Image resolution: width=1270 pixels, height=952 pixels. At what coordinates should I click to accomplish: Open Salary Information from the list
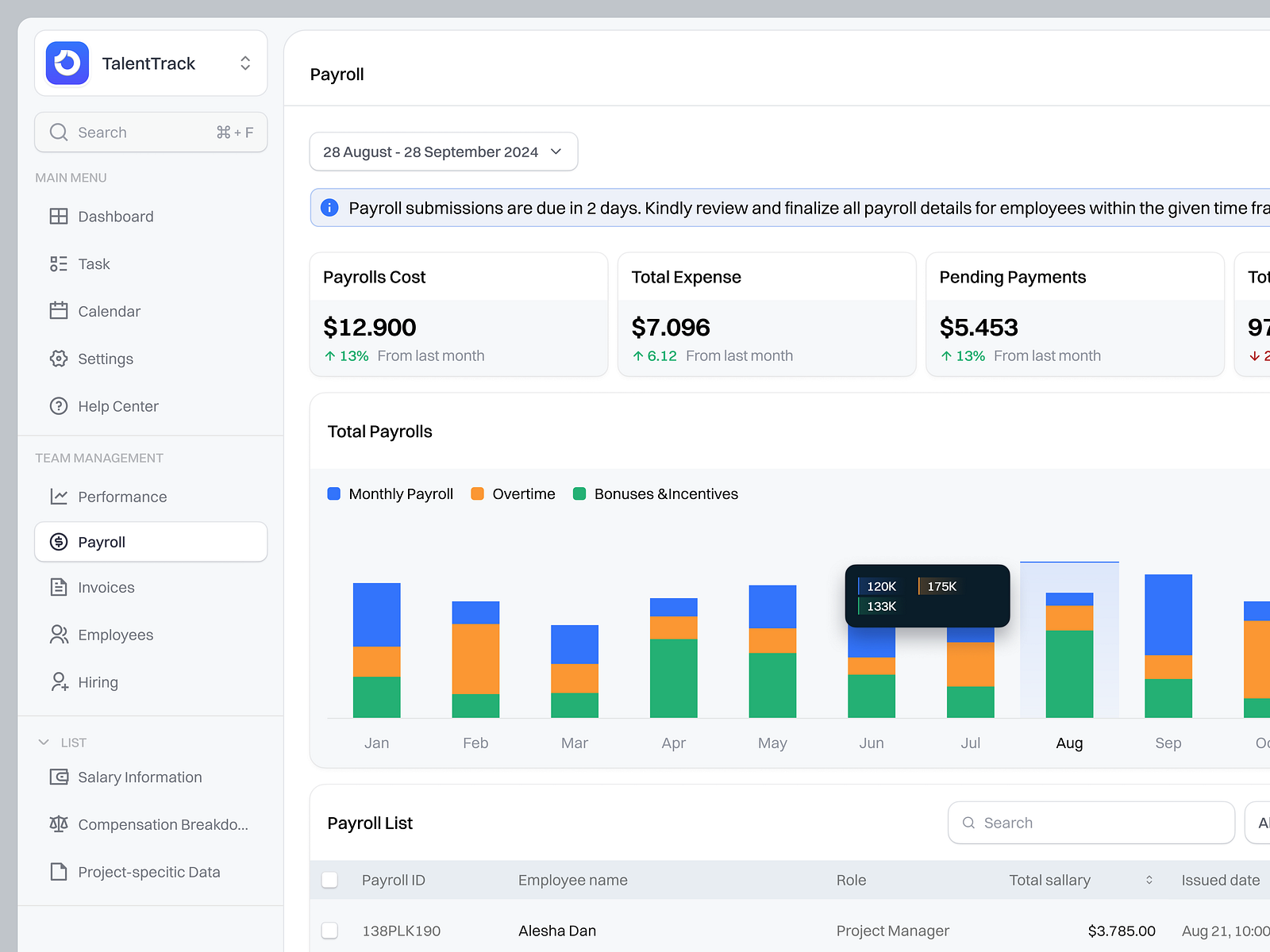point(140,777)
